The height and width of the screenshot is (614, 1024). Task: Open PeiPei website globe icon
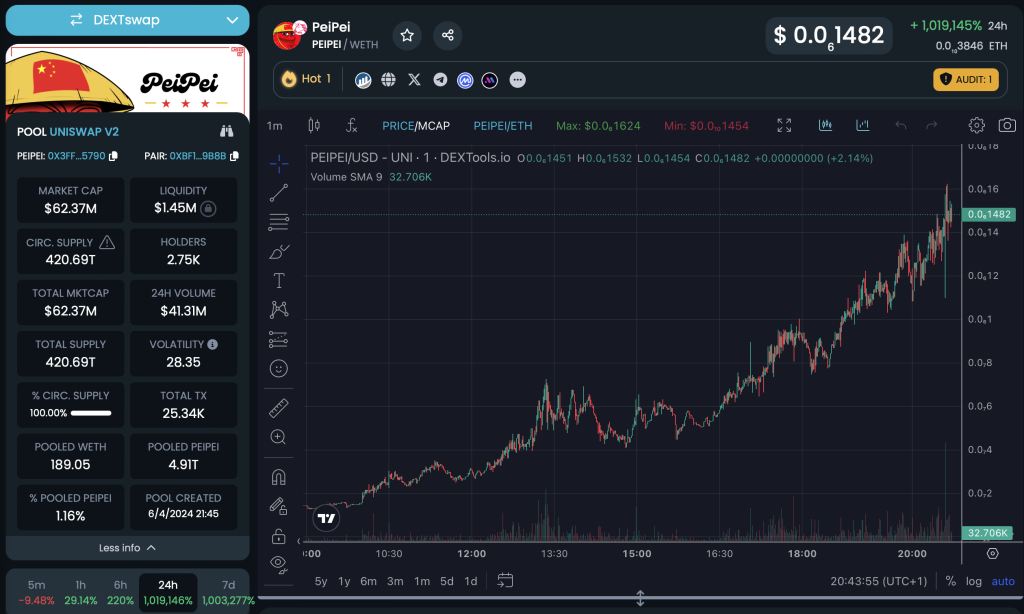tap(389, 80)
